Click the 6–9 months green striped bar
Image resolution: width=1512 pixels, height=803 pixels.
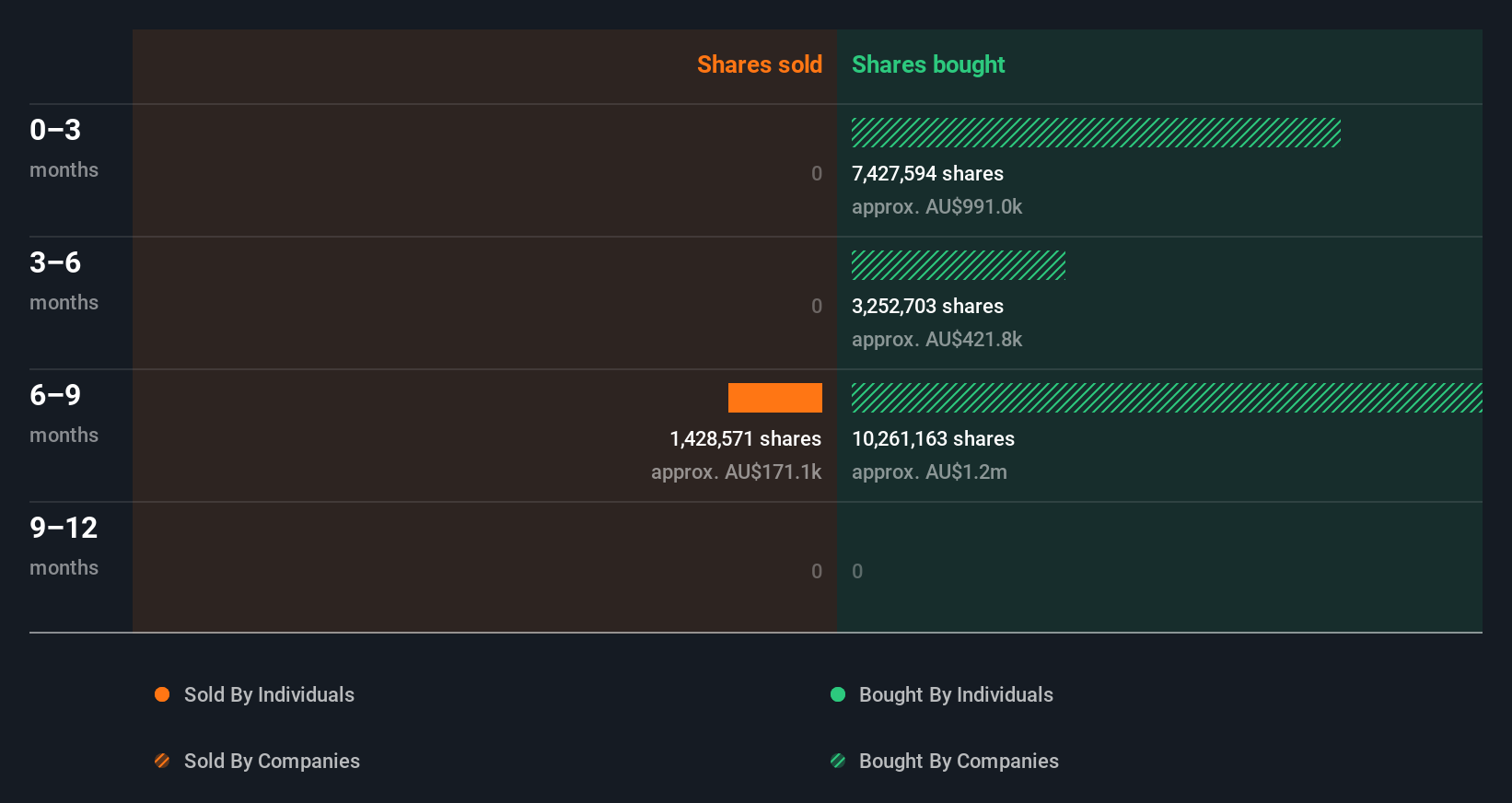[x=1167, y=398]
